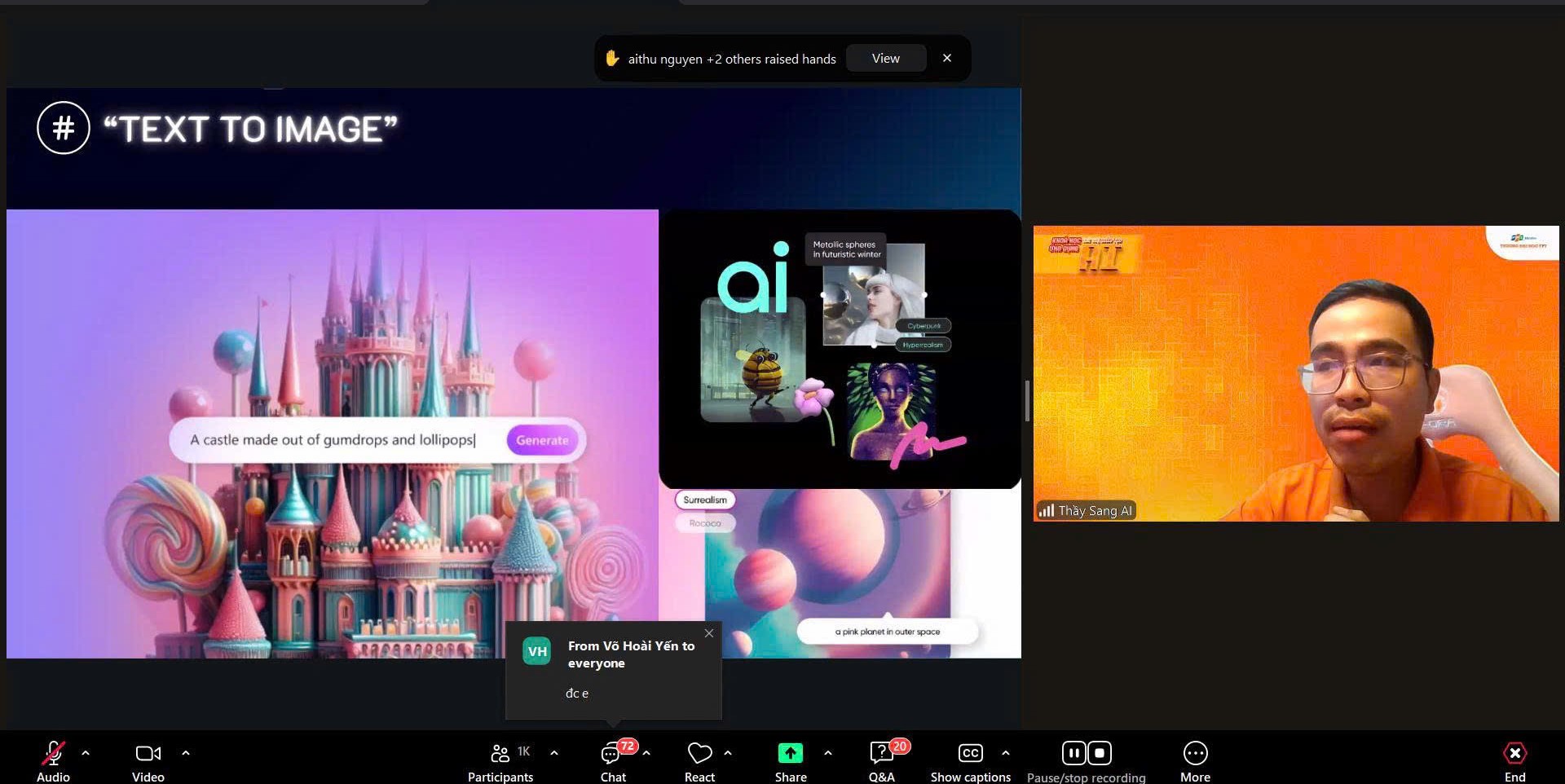Viewport: 1565px width, 784px height.
Task: Open the Q&A panel
Action: pyautogui.click(x=881, y=753)
